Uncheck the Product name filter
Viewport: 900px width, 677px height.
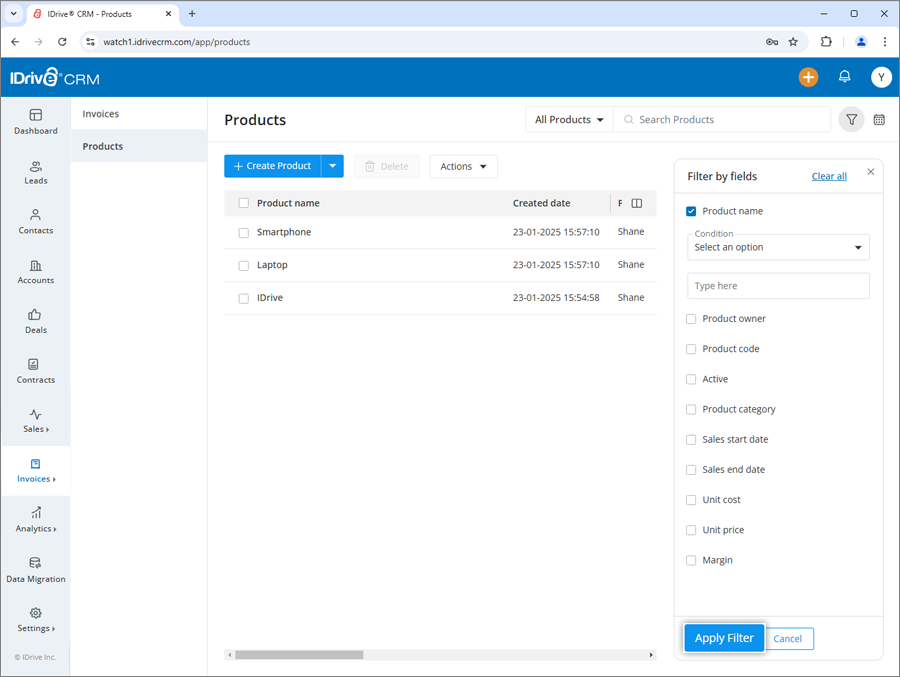pos(690,211)
